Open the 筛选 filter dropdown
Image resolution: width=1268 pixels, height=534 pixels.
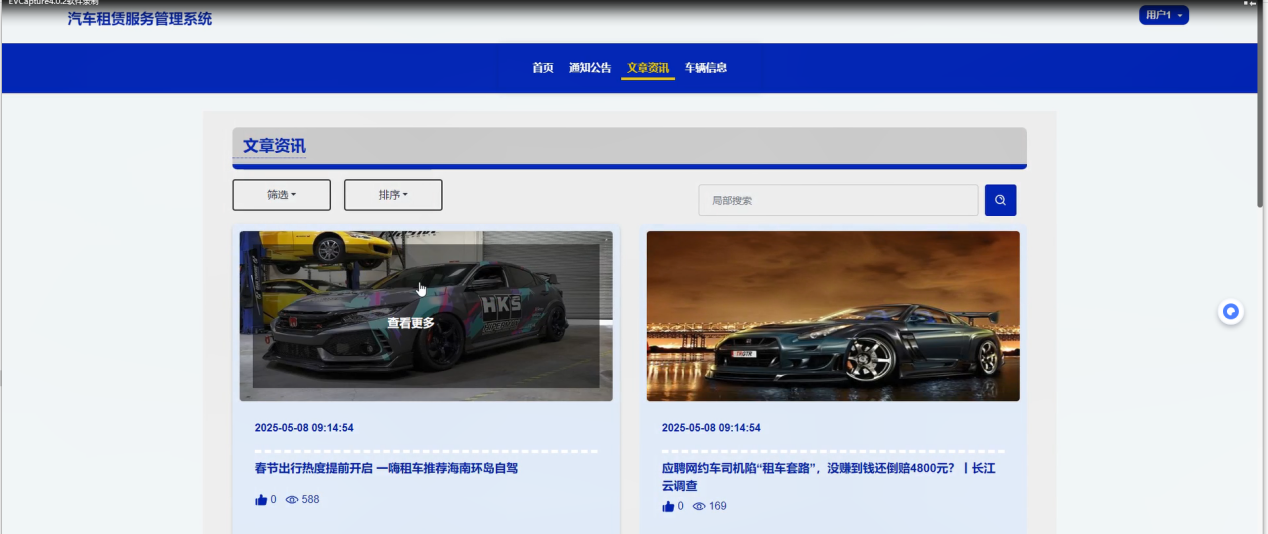click(281, 195)
